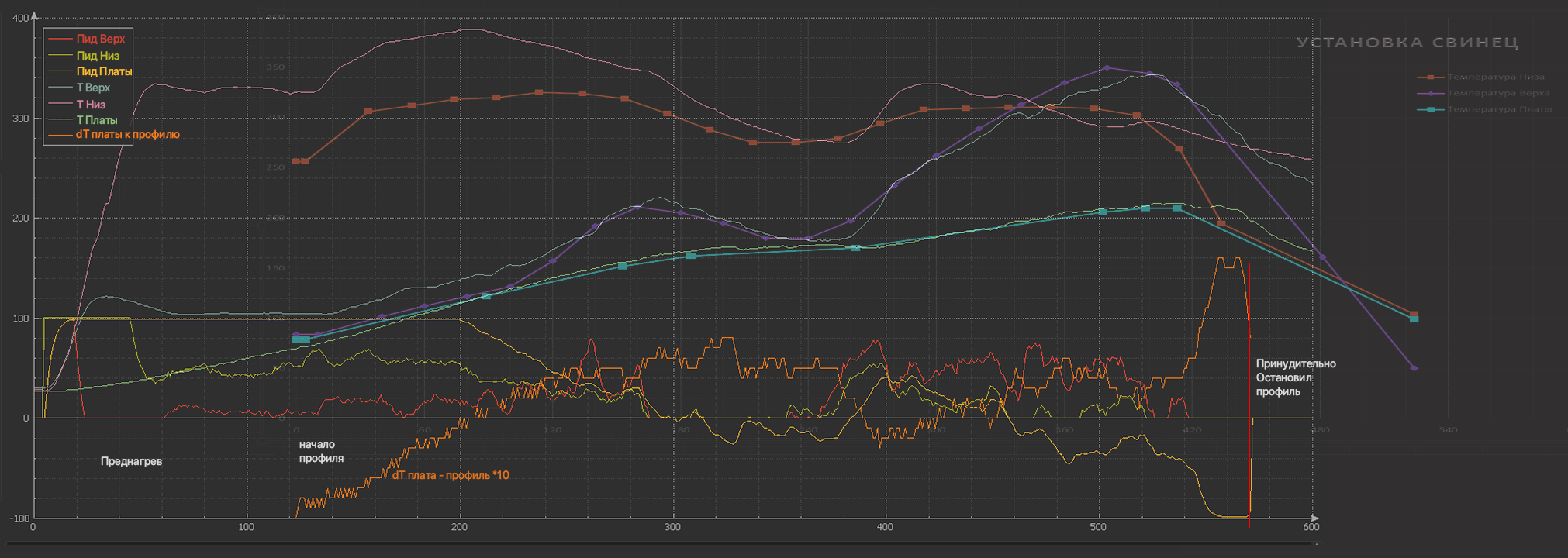Click the teal square icon of Температура Платы
1568x558 pixels.
tap(1430, 109)
